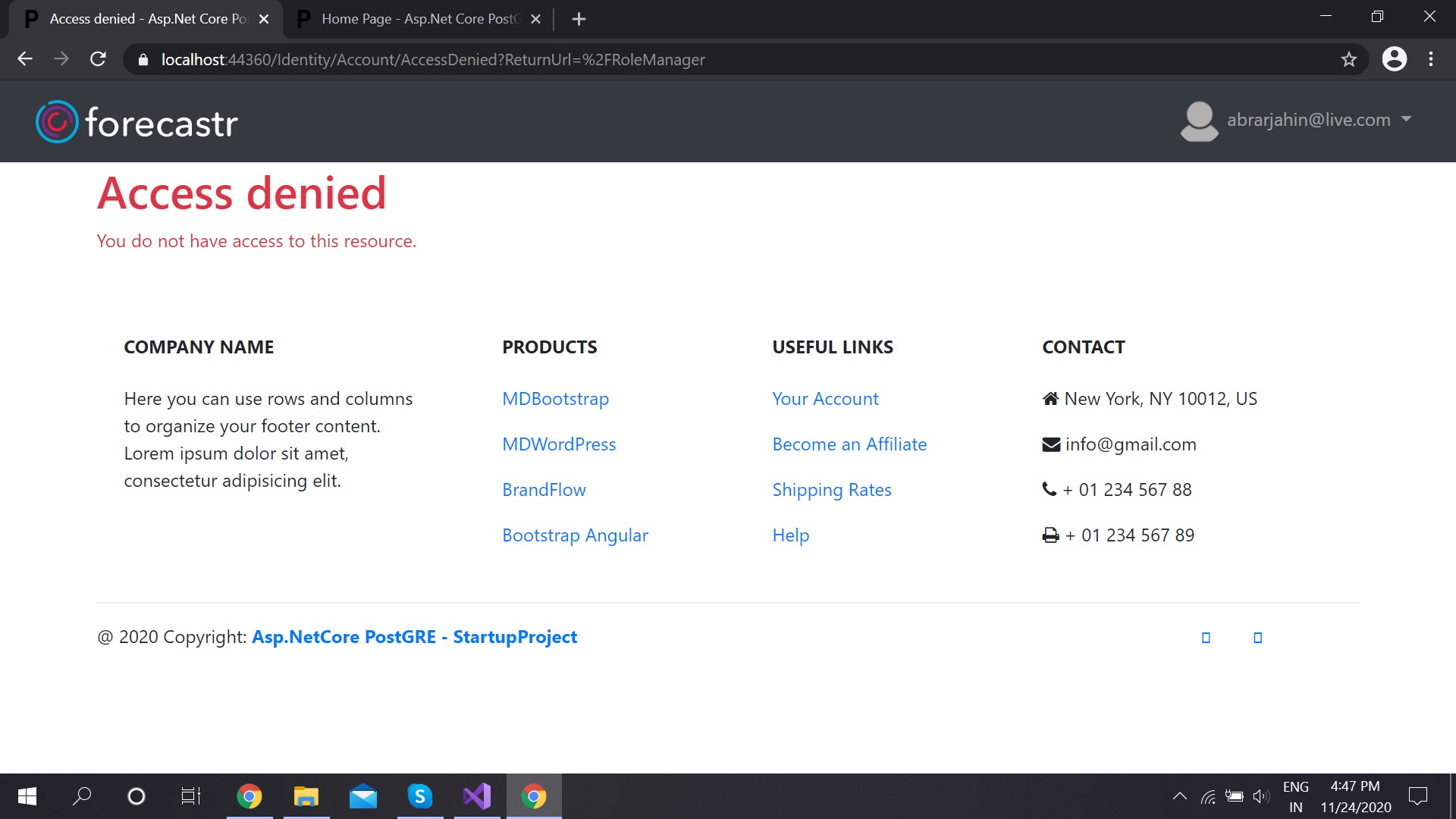This screenshot has height=819, width=1456.
Task: Open the Bootstrap Angular link
Action: pos(575,535)
